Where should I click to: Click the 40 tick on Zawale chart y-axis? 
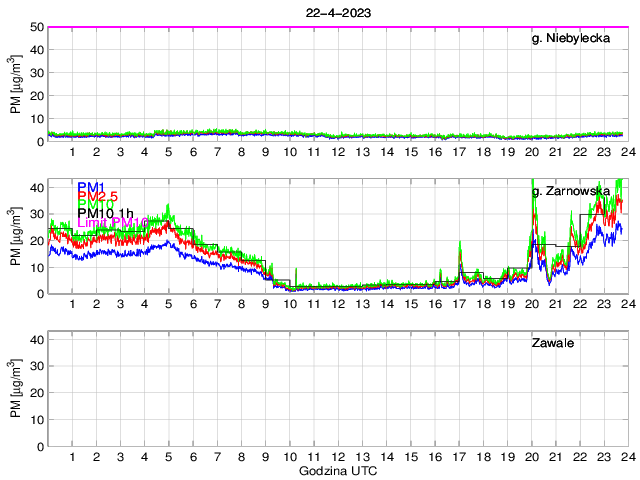click(x=35, y=340)
